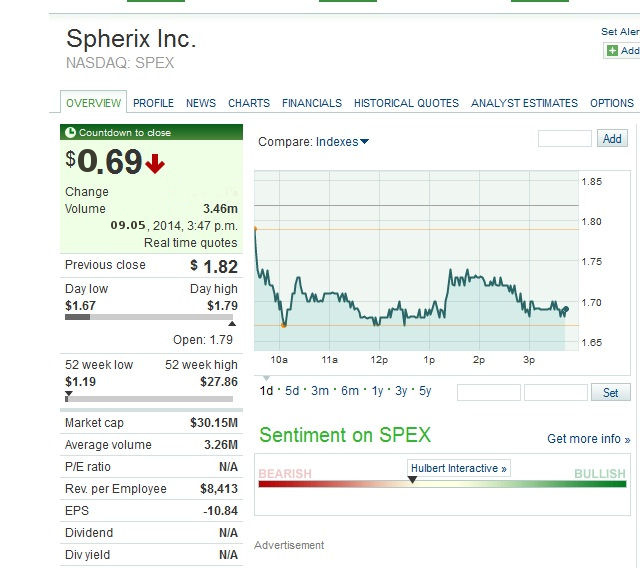Click the Countdown to close clock icon
The width and height of the screenshot is (640, 568).
[70, 132]
